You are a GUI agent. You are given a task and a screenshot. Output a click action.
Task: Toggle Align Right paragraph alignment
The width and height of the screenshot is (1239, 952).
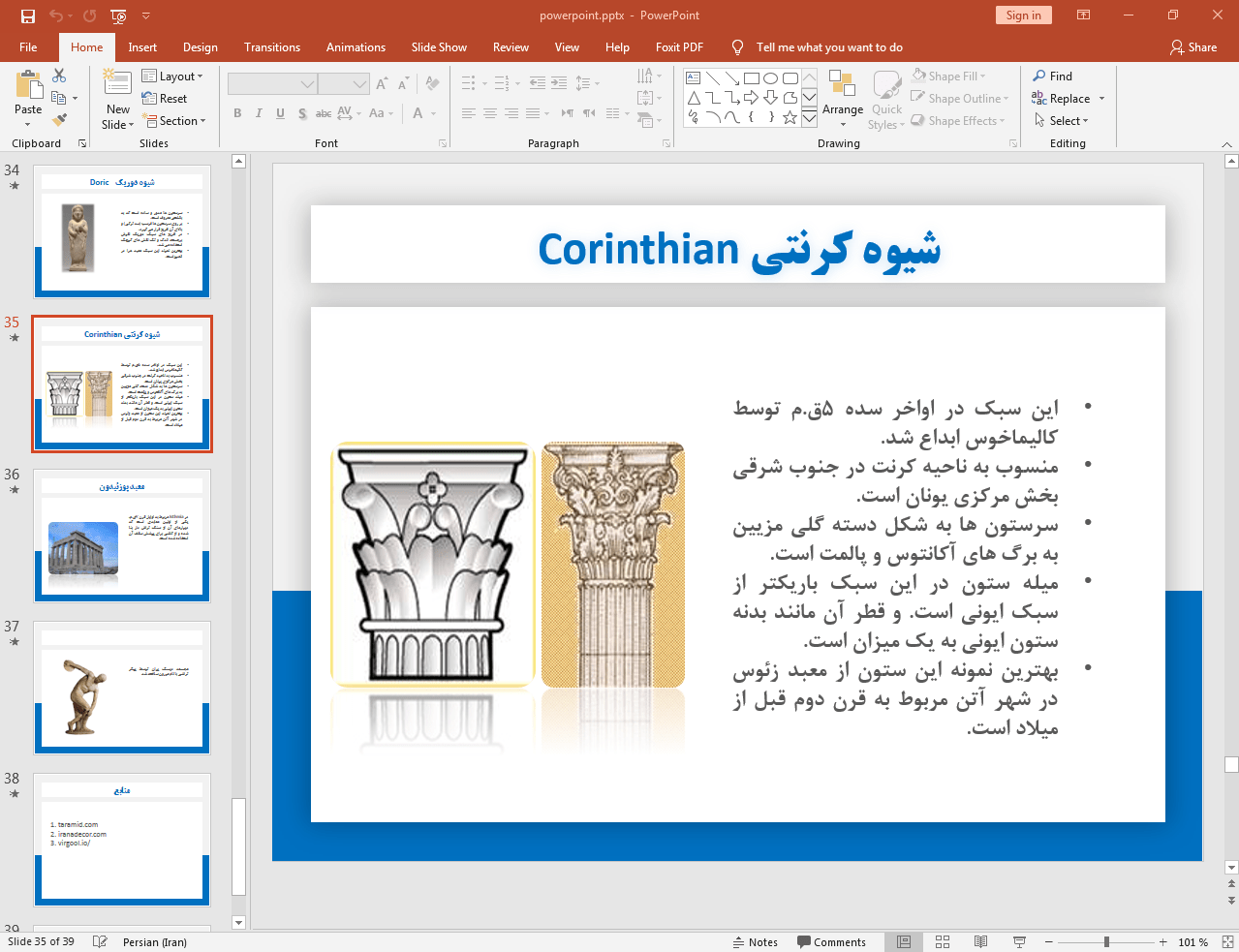(511, 113)
